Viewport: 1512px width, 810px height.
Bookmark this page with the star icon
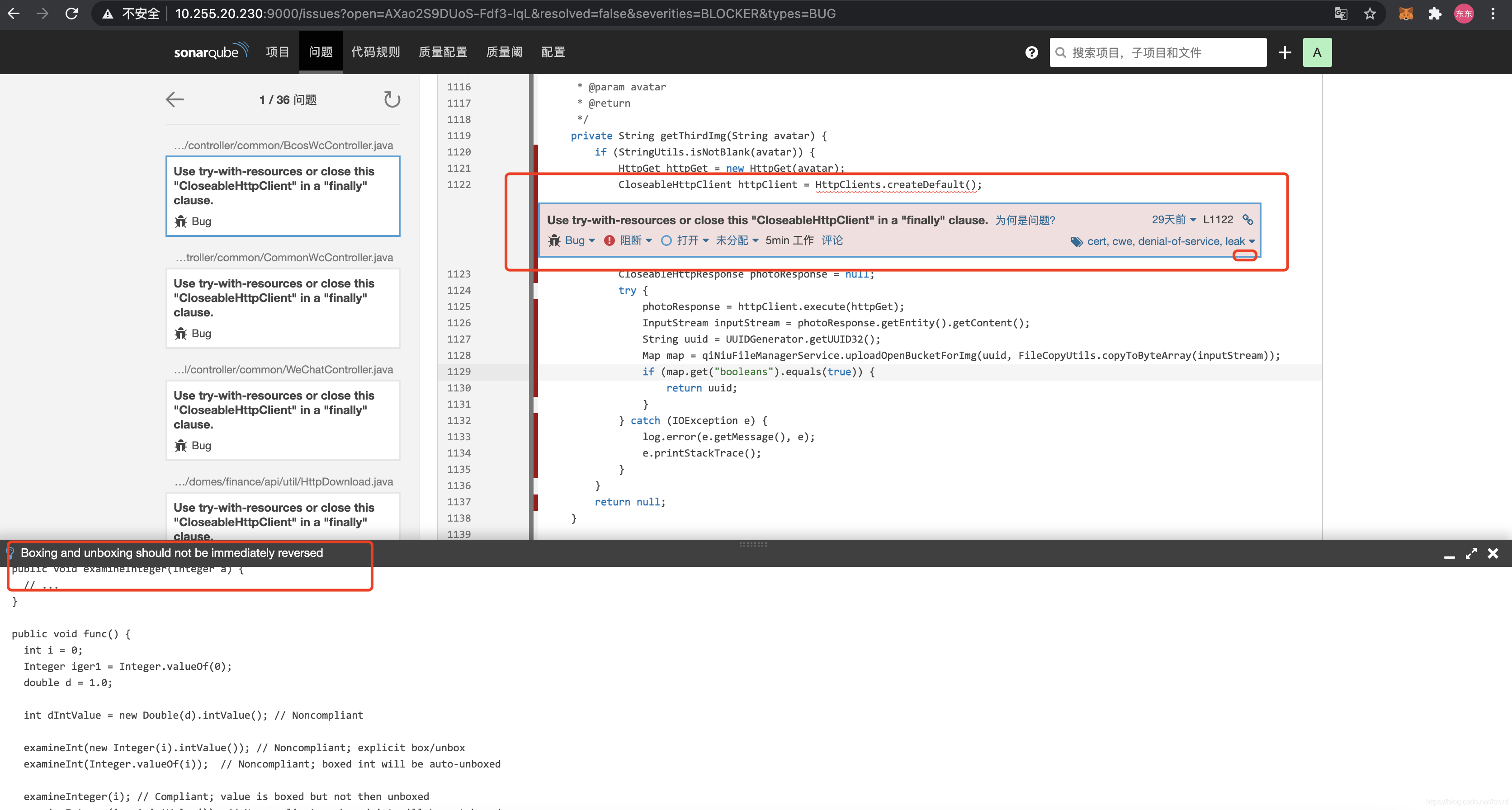click(x=1370, y=14)
